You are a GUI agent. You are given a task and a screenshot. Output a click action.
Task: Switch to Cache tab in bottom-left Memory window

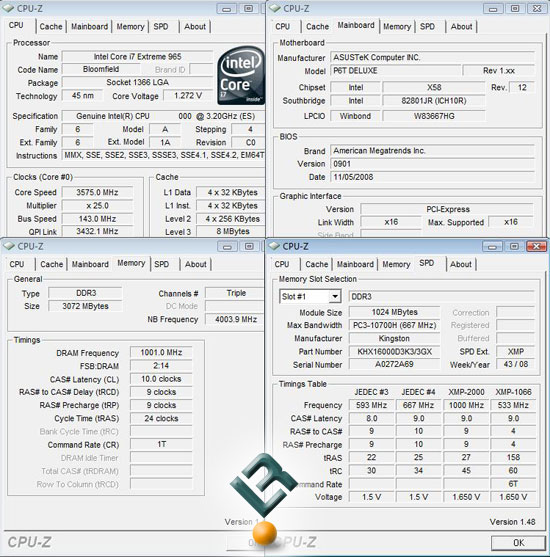pos(52,264)
